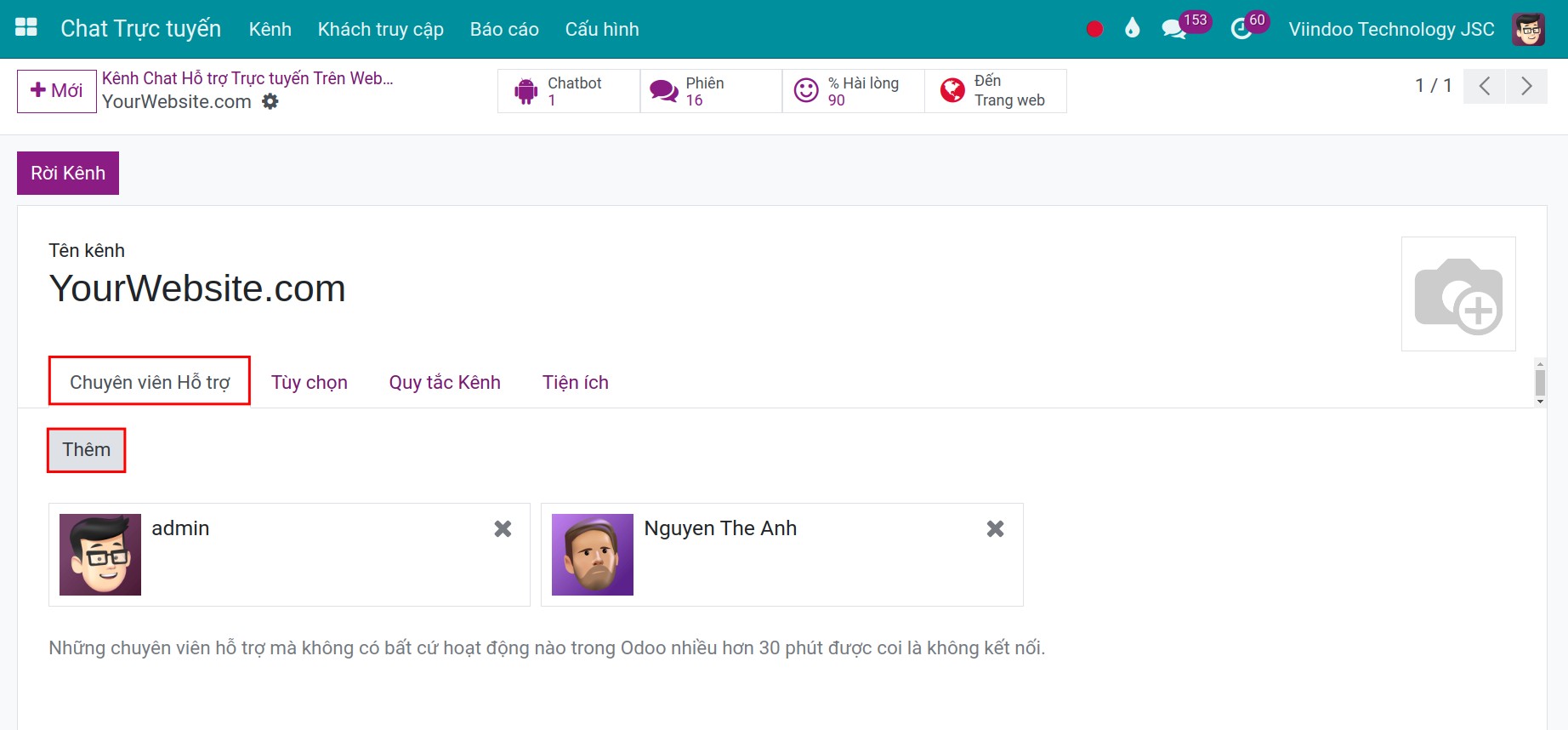Screen dimensions: 1568x730
Task: Go to website via Đến Trang web
Action: point(995,91)
